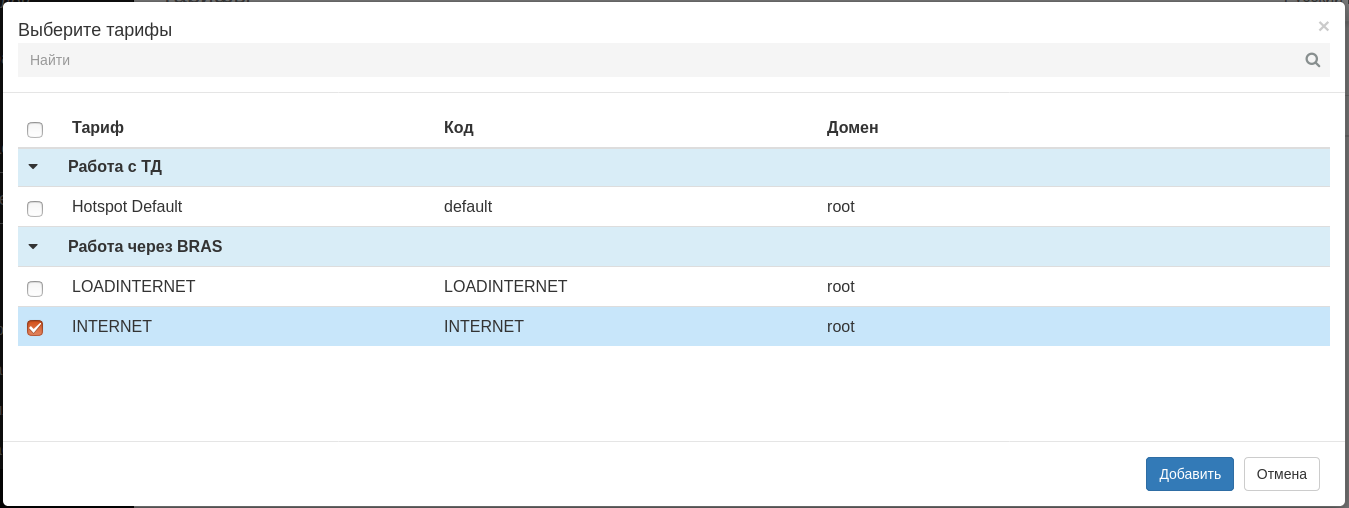The width and height of the screenshot is (1349, 508).
Task: Click the Работа с ТД group label
Action: [x=115, y=167]
